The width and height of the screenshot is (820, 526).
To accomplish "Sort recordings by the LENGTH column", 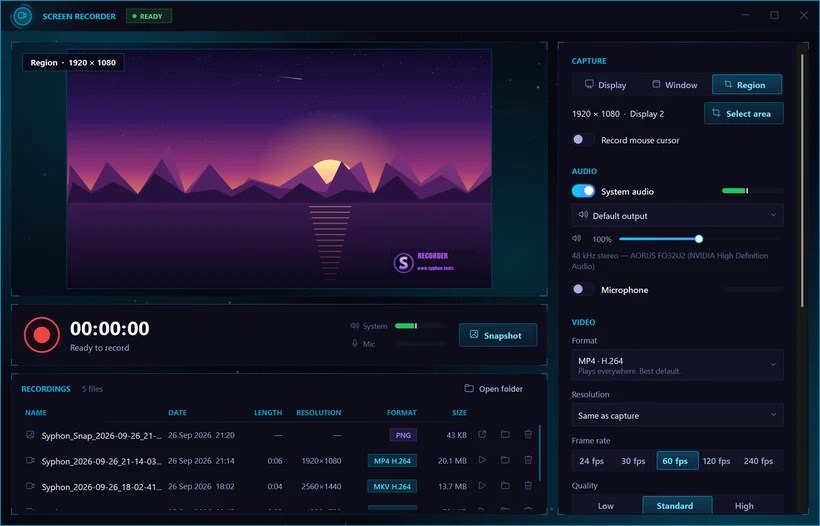I will click(x=268, y=413).
